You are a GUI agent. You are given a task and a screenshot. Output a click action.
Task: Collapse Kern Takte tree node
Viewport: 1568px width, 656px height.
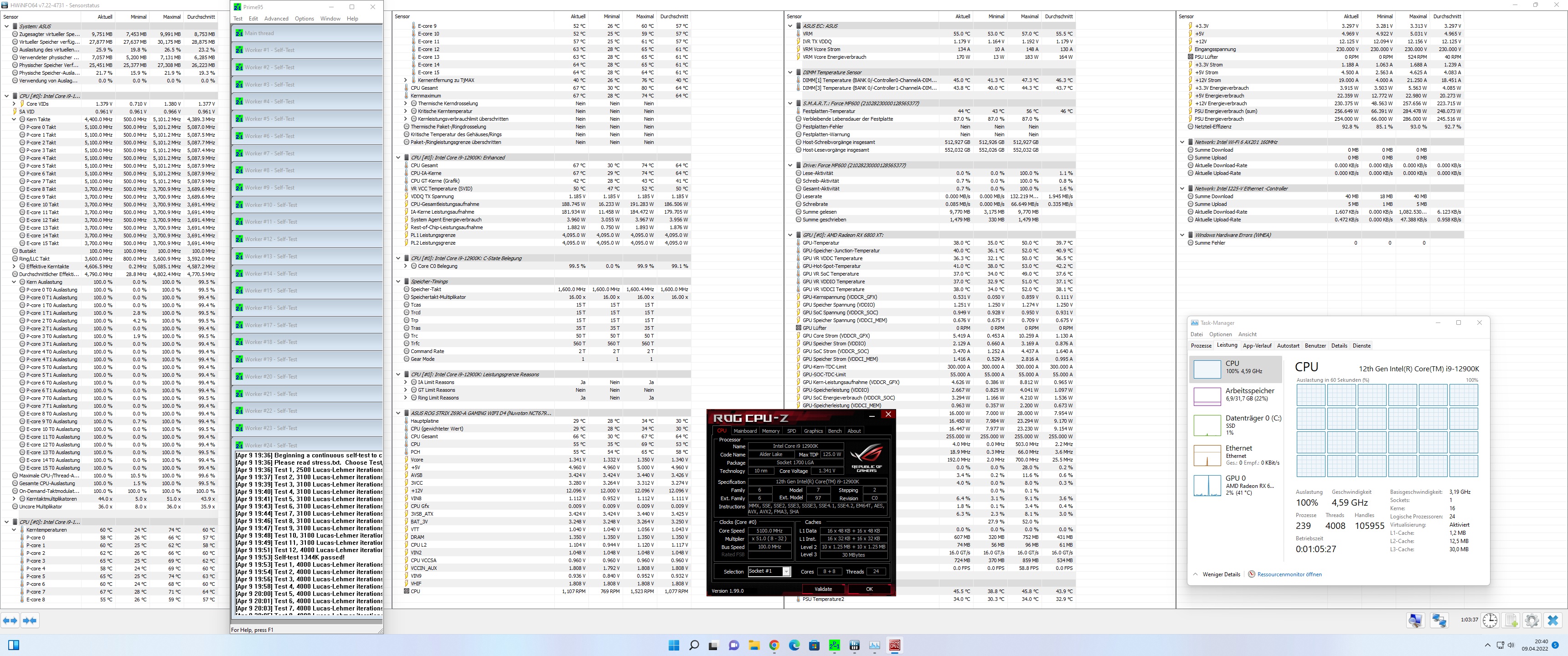point(14,119)
